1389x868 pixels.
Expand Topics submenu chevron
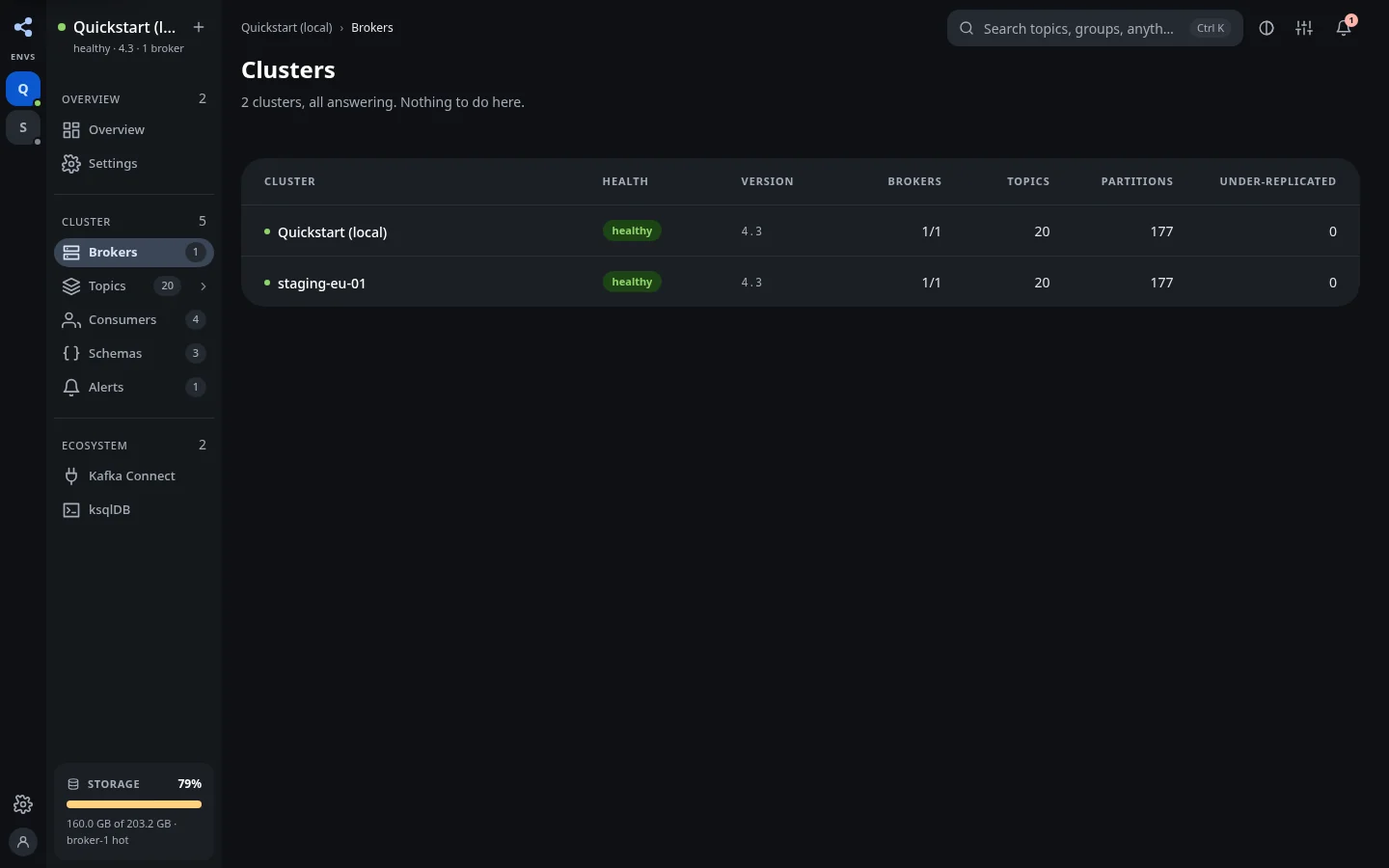point(203,285)
